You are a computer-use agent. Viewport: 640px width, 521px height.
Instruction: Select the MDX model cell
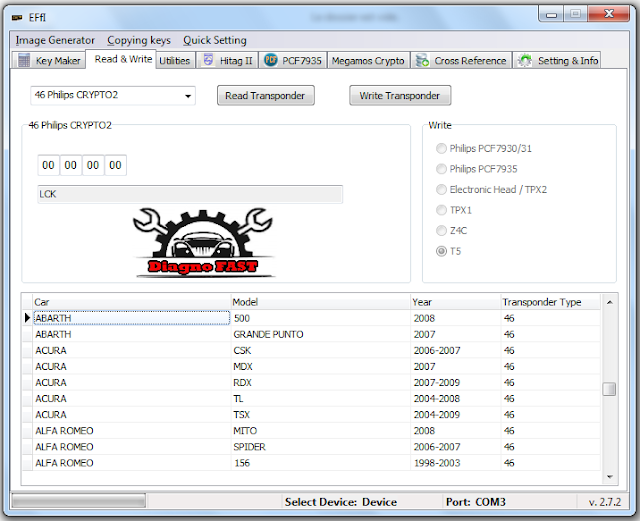click(x=320, y=367)
